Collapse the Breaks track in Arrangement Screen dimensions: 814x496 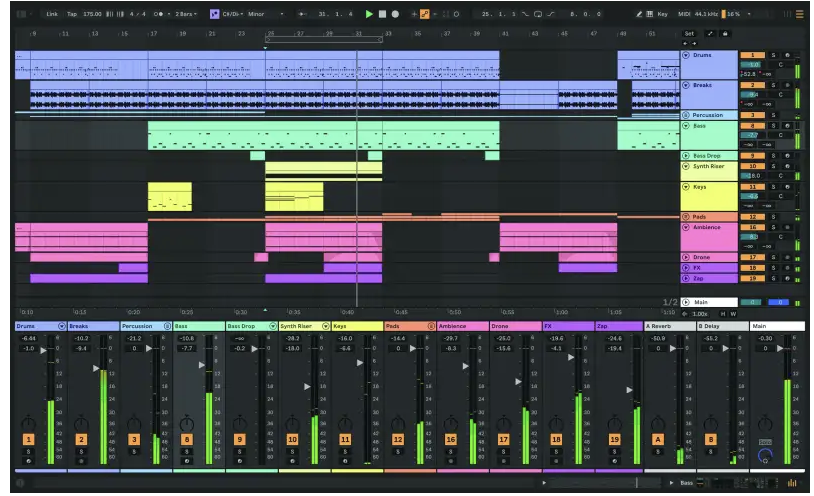coord(686,85)
